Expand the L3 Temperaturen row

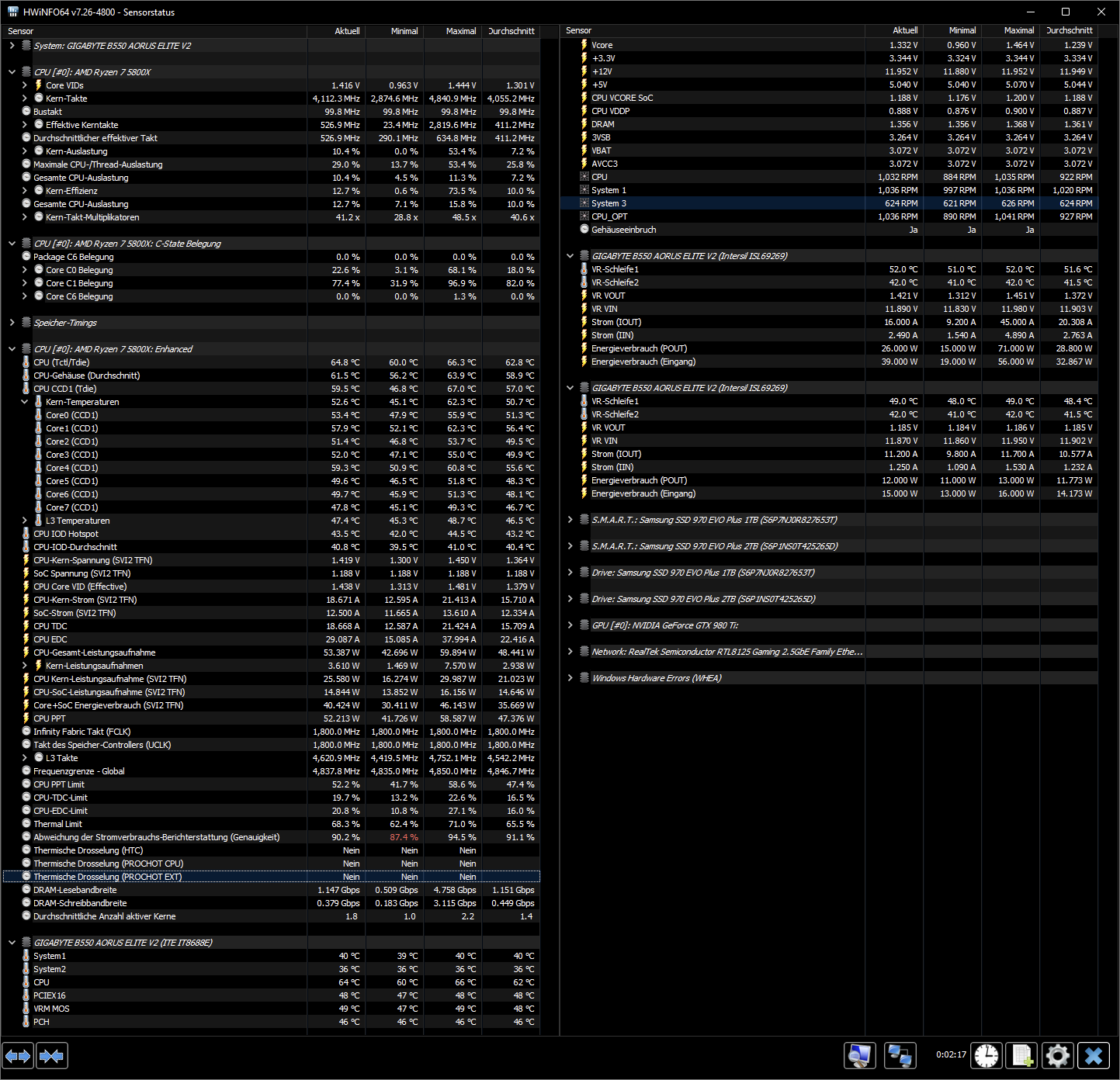point(24,521)
